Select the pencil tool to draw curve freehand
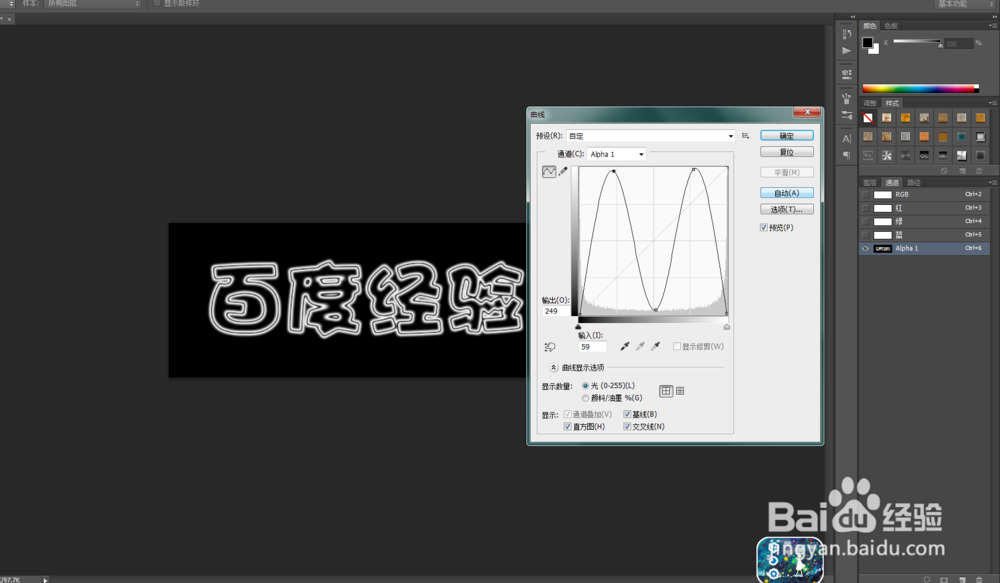Screen dimensions: 1000x583 coord(562,171)
